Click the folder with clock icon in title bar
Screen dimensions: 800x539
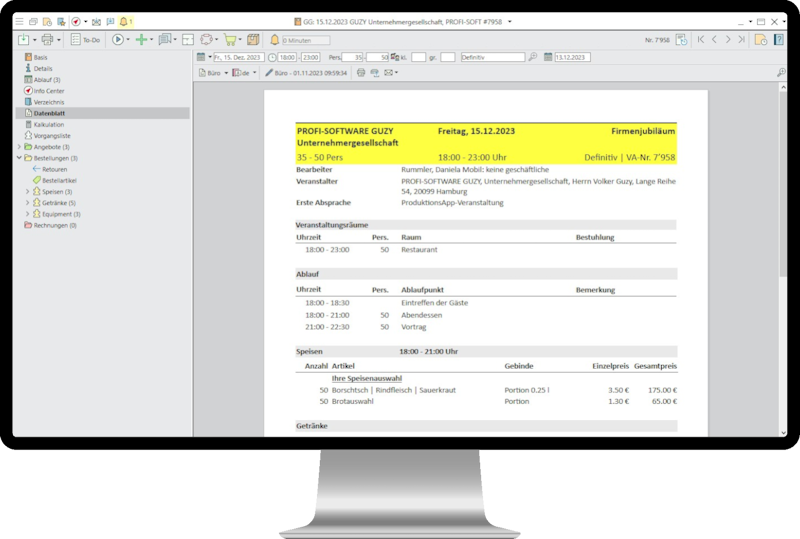(x=47, y=21)
